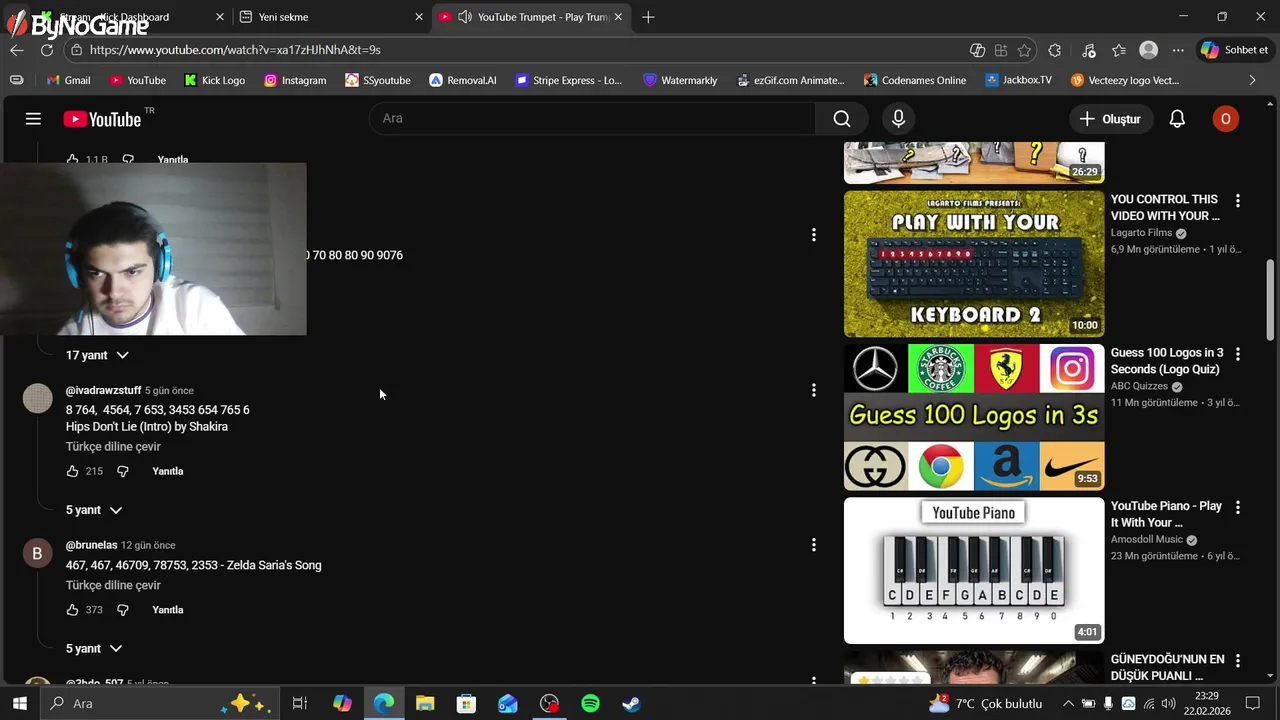Open the favorites list icon in toolbar
The height and width of the screenshot is (720, 1280).
click(x=1118, y=50)
